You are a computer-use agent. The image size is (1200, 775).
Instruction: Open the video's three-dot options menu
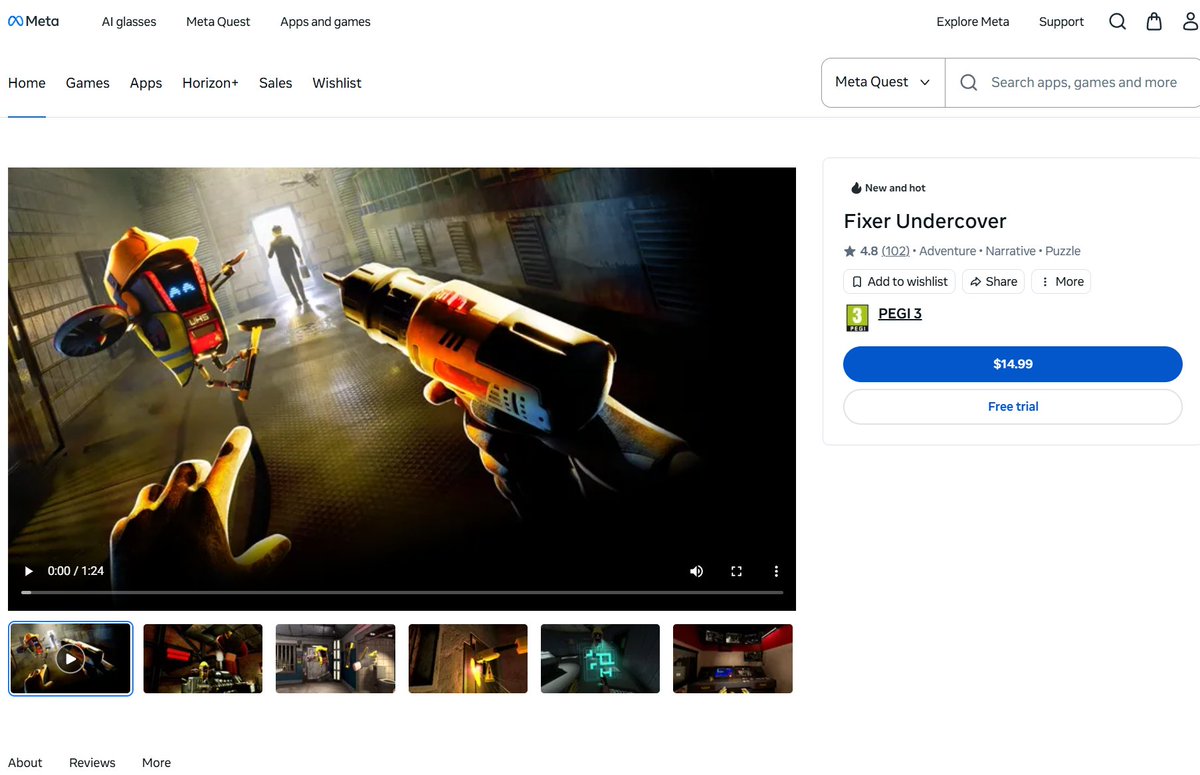click(776, 571)
